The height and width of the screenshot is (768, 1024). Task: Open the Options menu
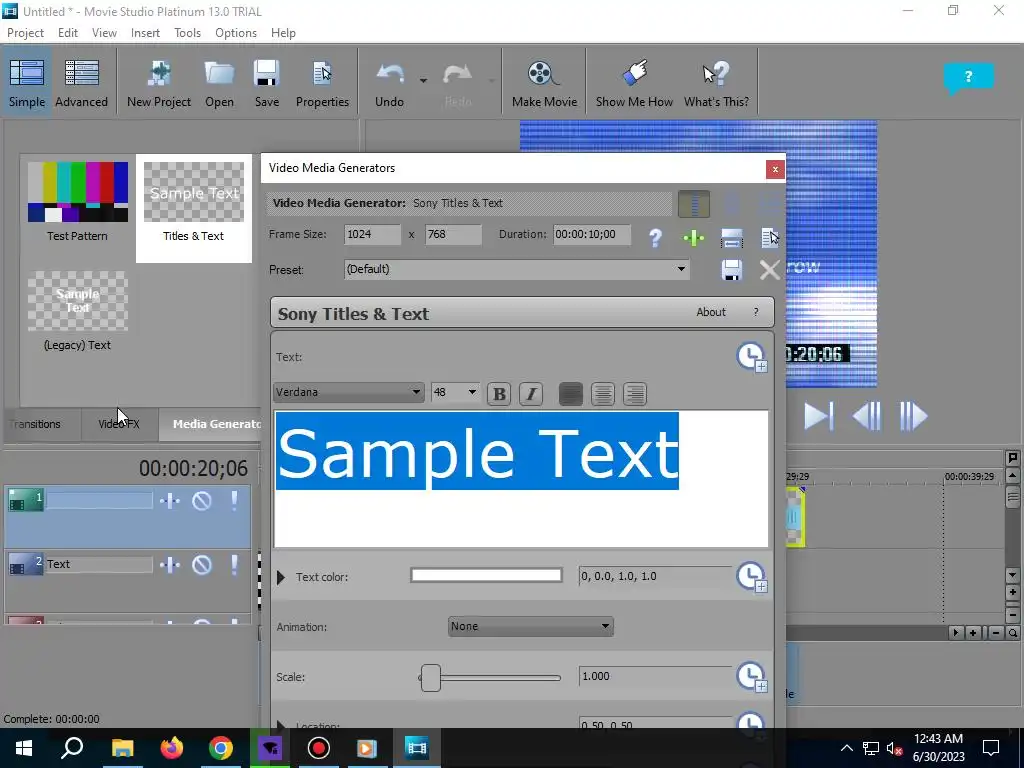click(x=236, y=33)
